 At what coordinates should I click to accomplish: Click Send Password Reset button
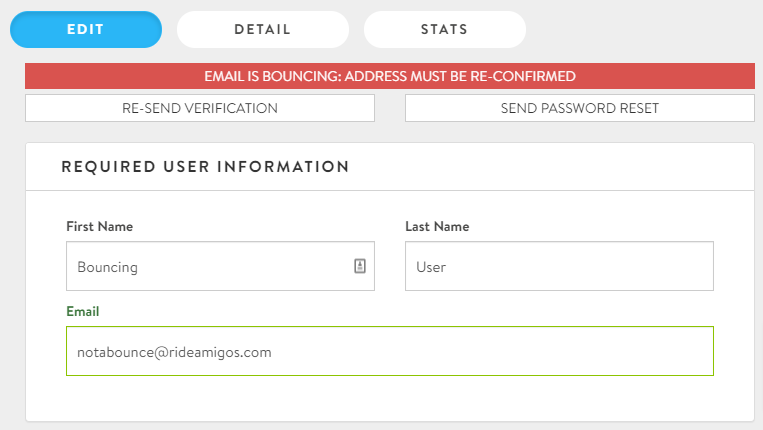[579, 108]
